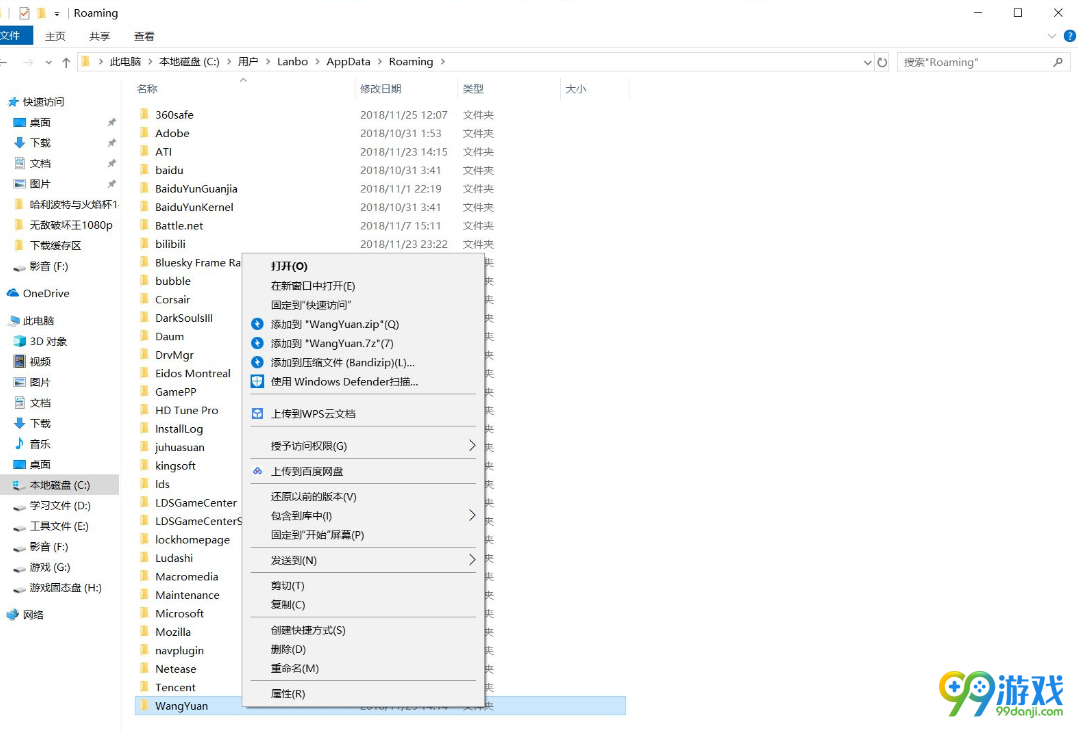Select the BaiduYunGuanjia folder row
Screen dimensions: 1078x733
(x=380, y=188)
